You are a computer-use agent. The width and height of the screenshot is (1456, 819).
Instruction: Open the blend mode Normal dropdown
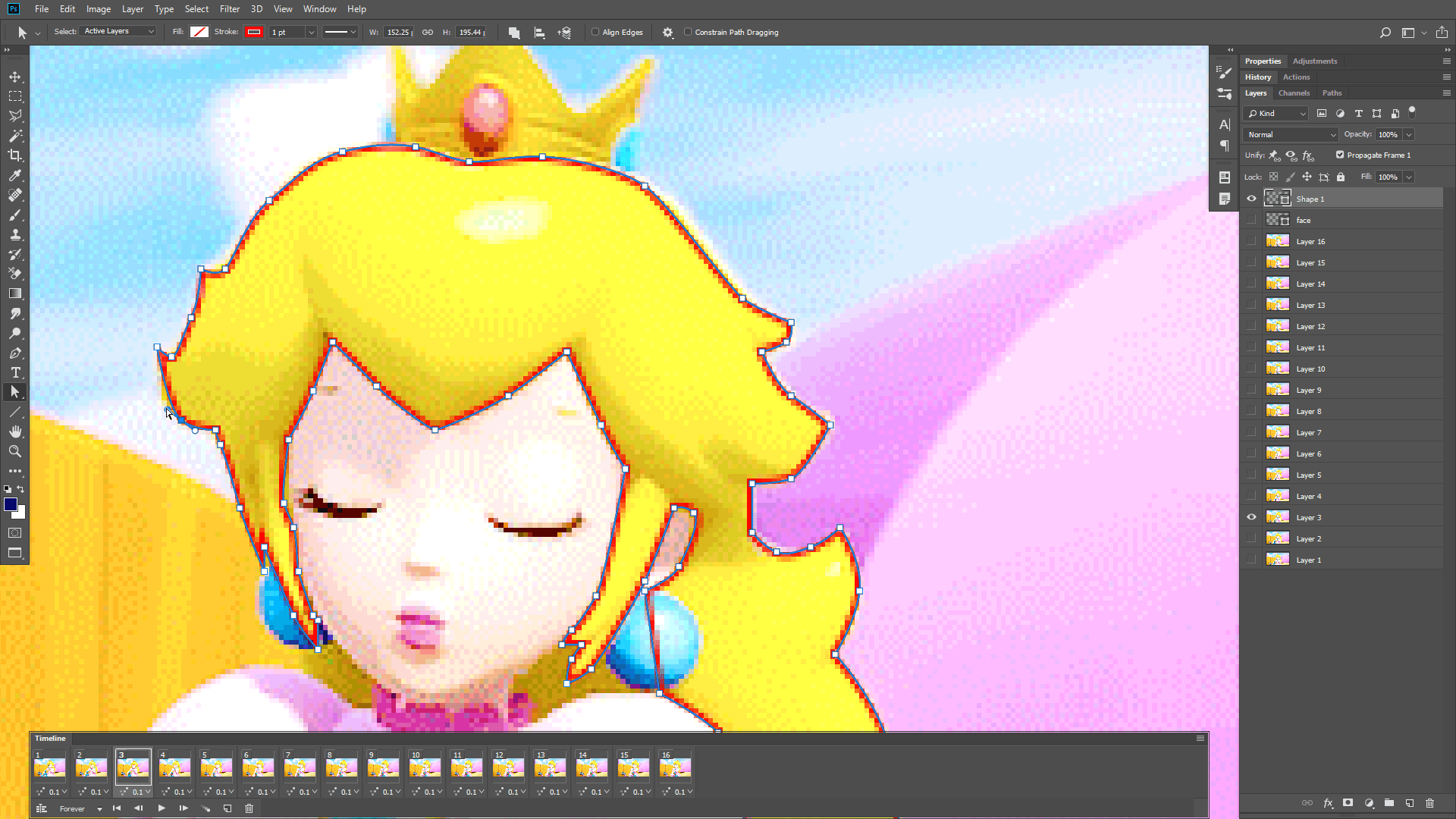[x=1291, y=134]
